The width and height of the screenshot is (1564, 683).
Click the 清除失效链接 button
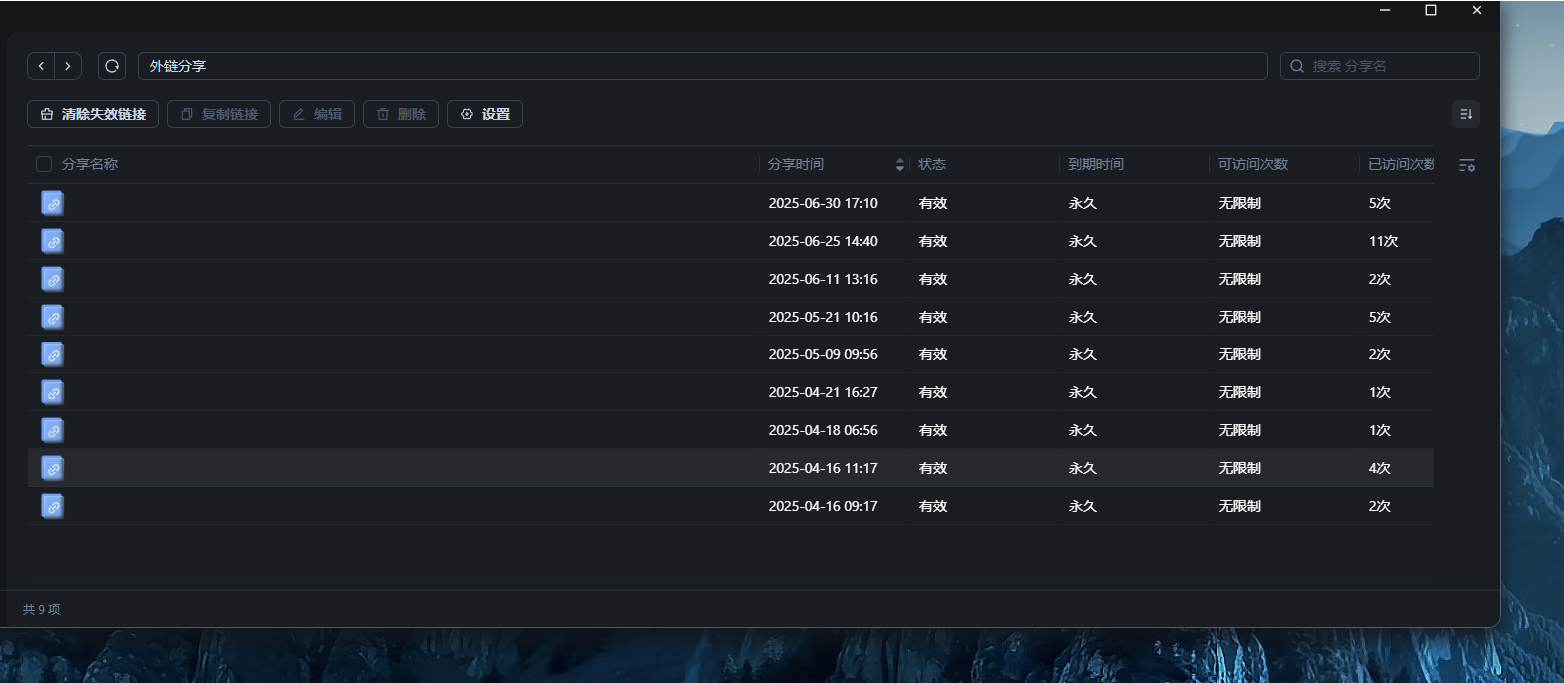(x=93, y=114)
